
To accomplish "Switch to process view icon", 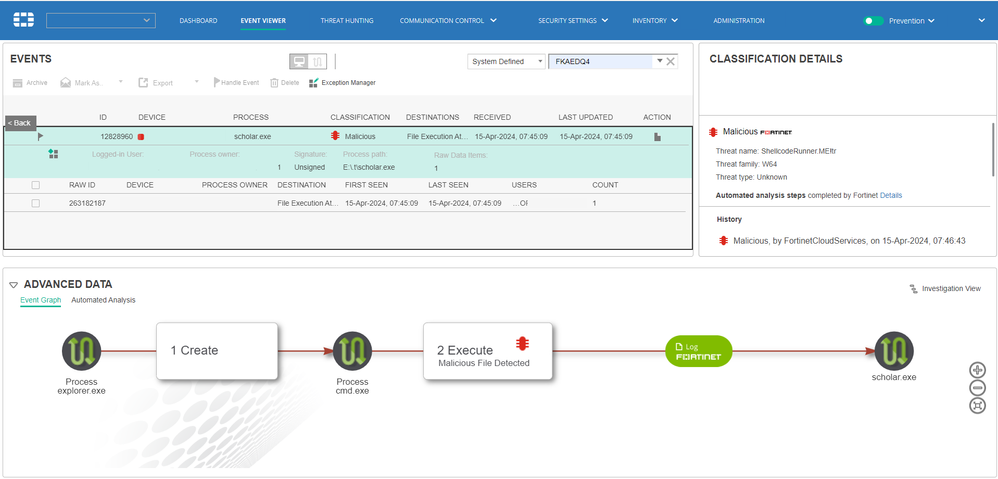I will point(318,61).
